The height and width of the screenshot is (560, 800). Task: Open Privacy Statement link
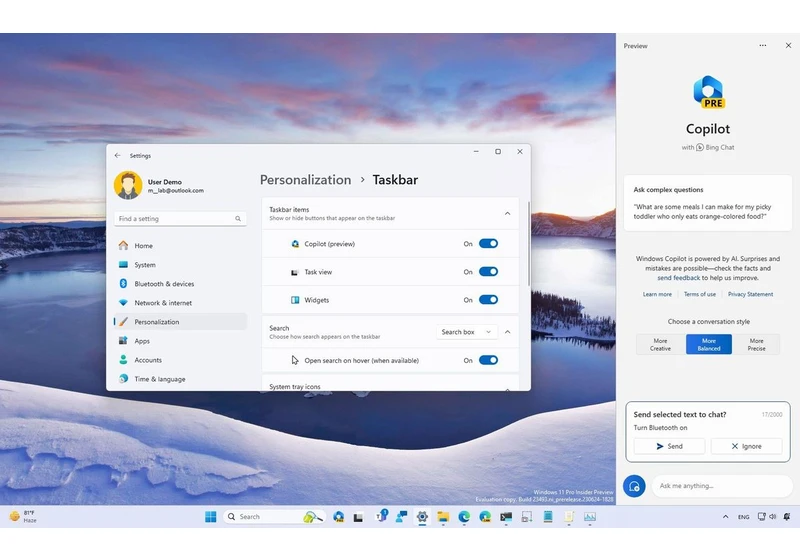pos(750,294)
